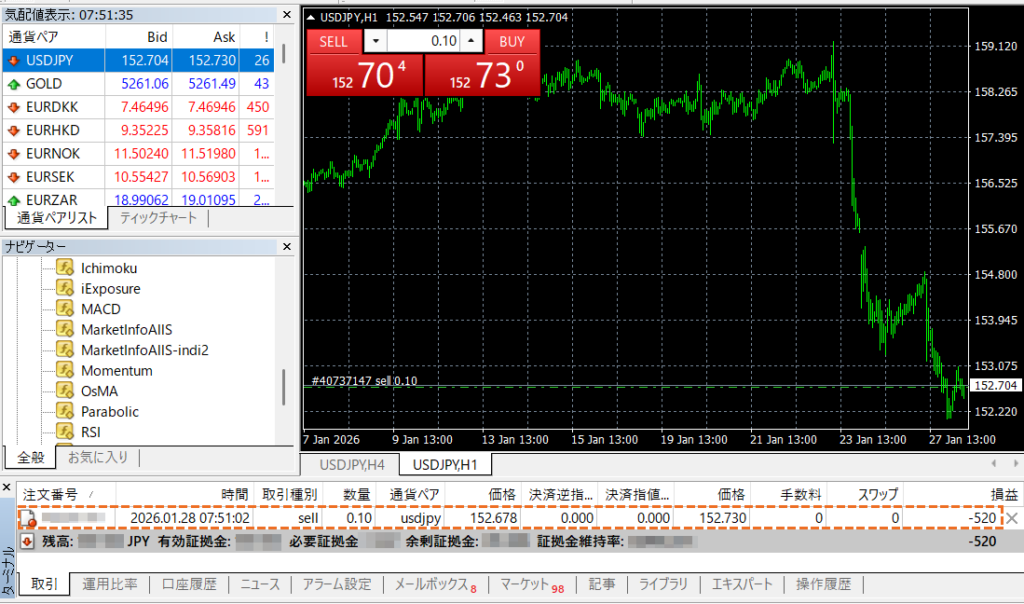Decrease lot volume with down arrow
The image size is (1024, 604).
click(374, 41)
